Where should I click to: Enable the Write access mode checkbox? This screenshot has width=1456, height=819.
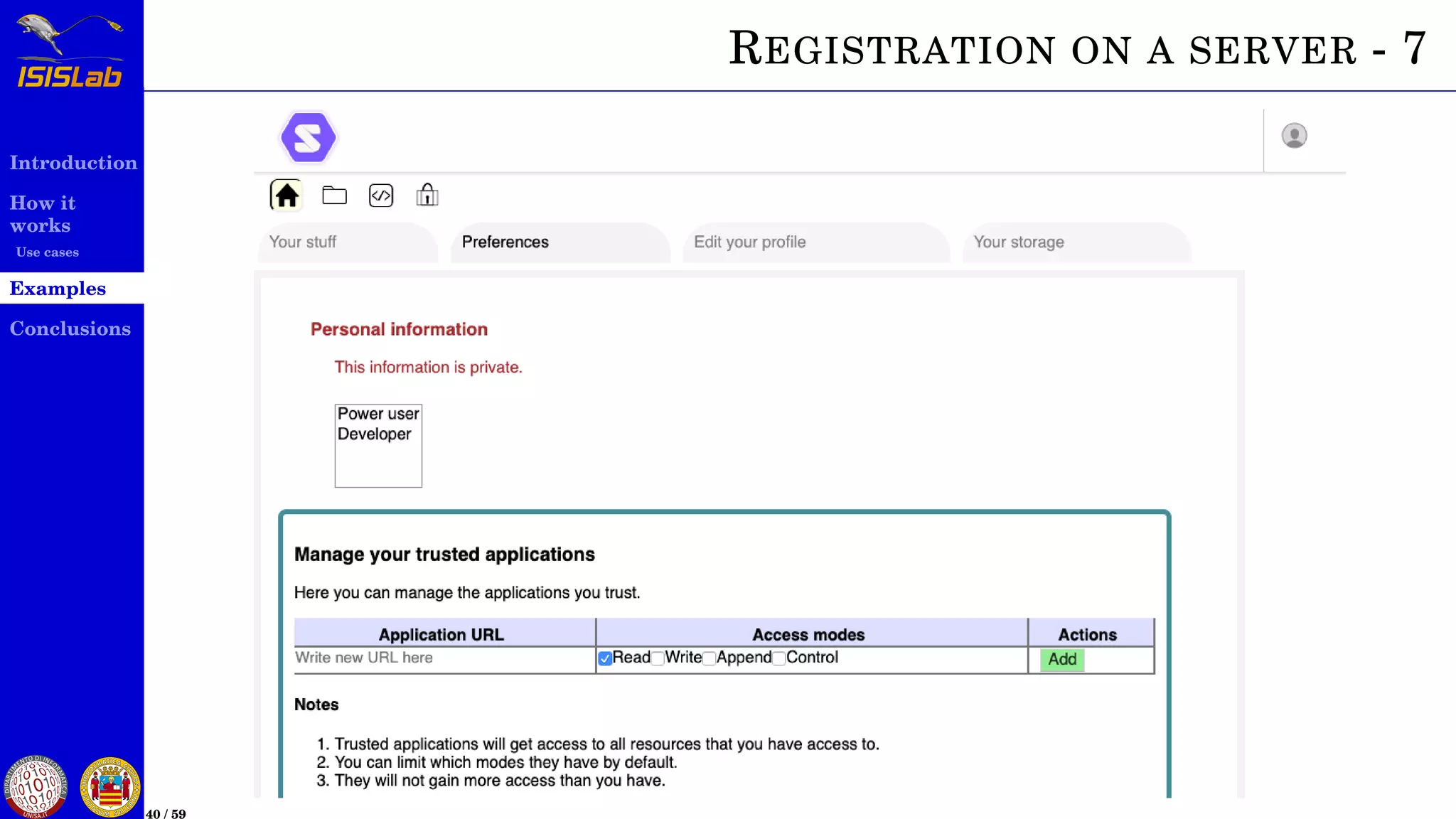click(658, 658)
